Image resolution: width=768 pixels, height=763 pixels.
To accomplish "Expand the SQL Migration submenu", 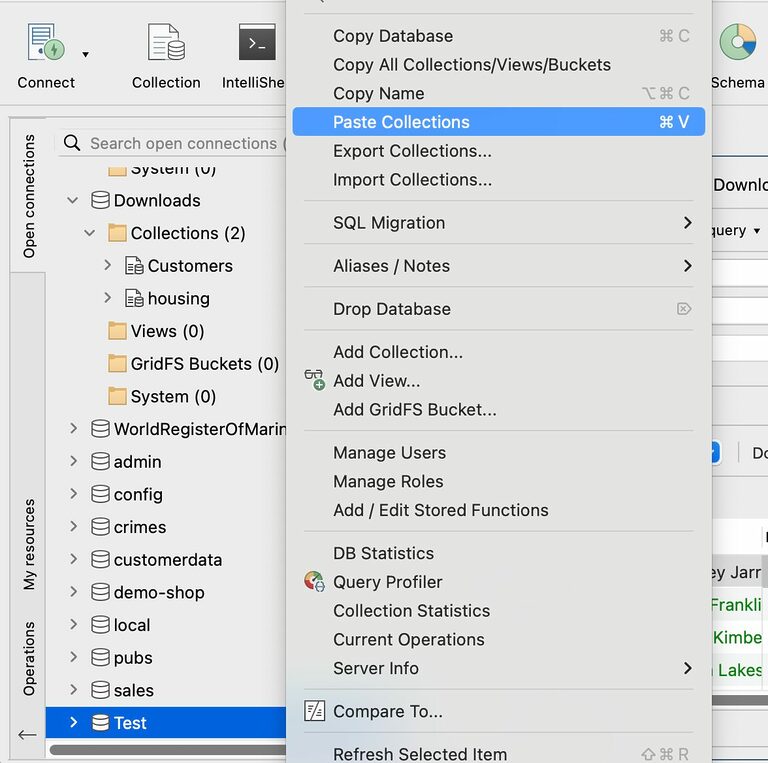I will pyautogui.click(x=687, y=223).
